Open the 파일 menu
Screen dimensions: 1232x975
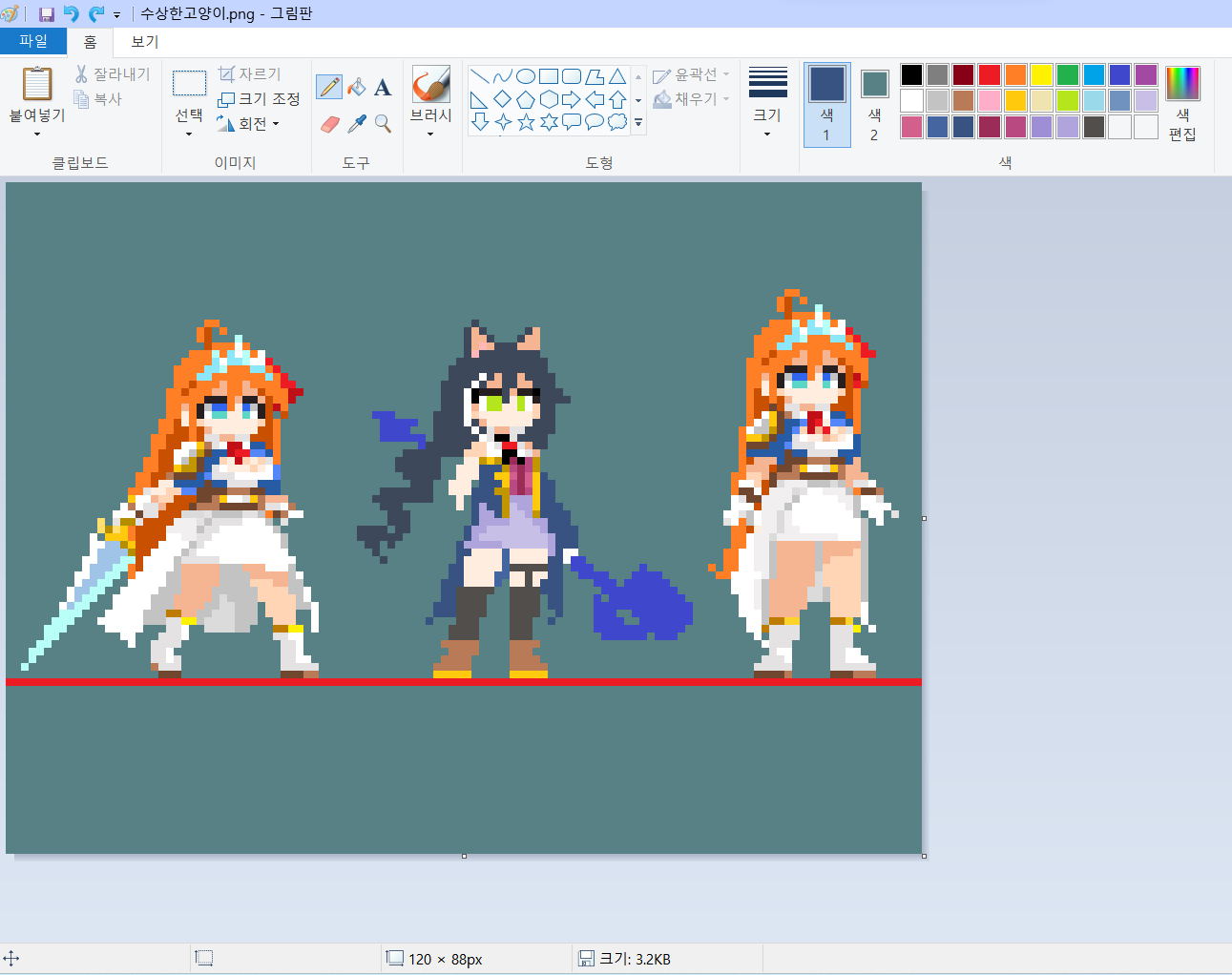pyautogui.click(x=32, y=41)
